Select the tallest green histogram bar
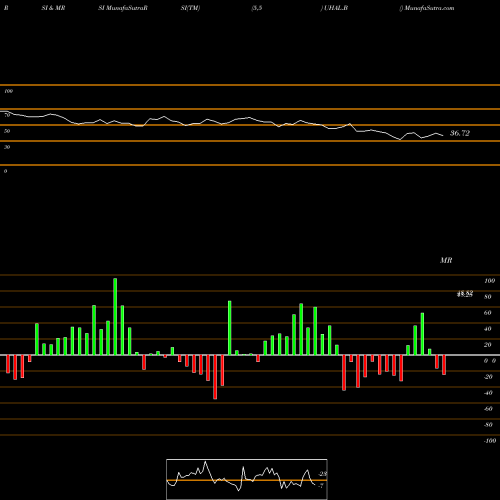This screenshot has height=500, width=500. 115,317
